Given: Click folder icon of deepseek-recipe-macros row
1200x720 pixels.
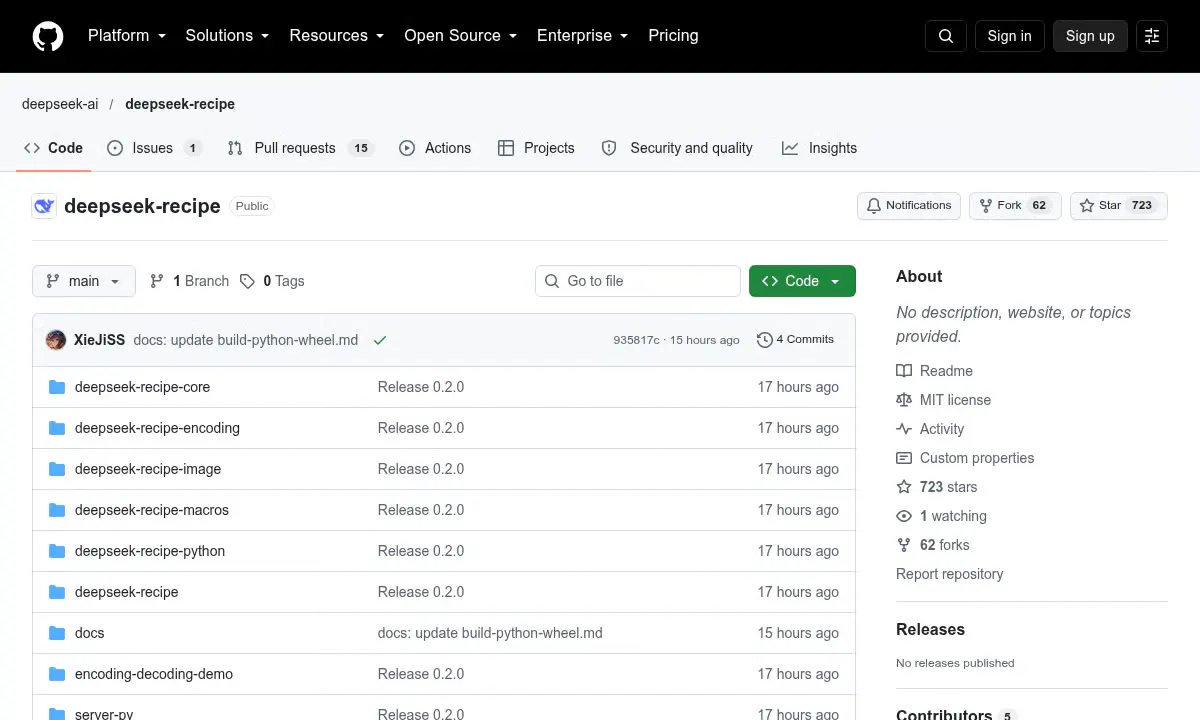Looking at the screenshot, I should coord(57,510).
